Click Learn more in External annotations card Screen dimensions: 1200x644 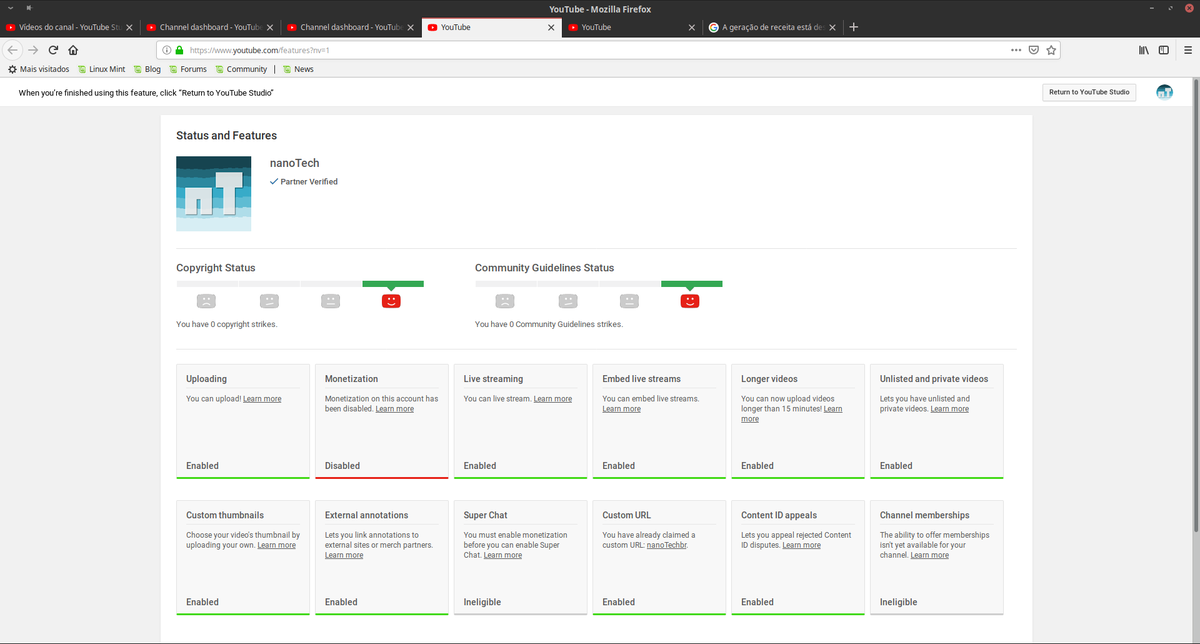pos(344,555)
